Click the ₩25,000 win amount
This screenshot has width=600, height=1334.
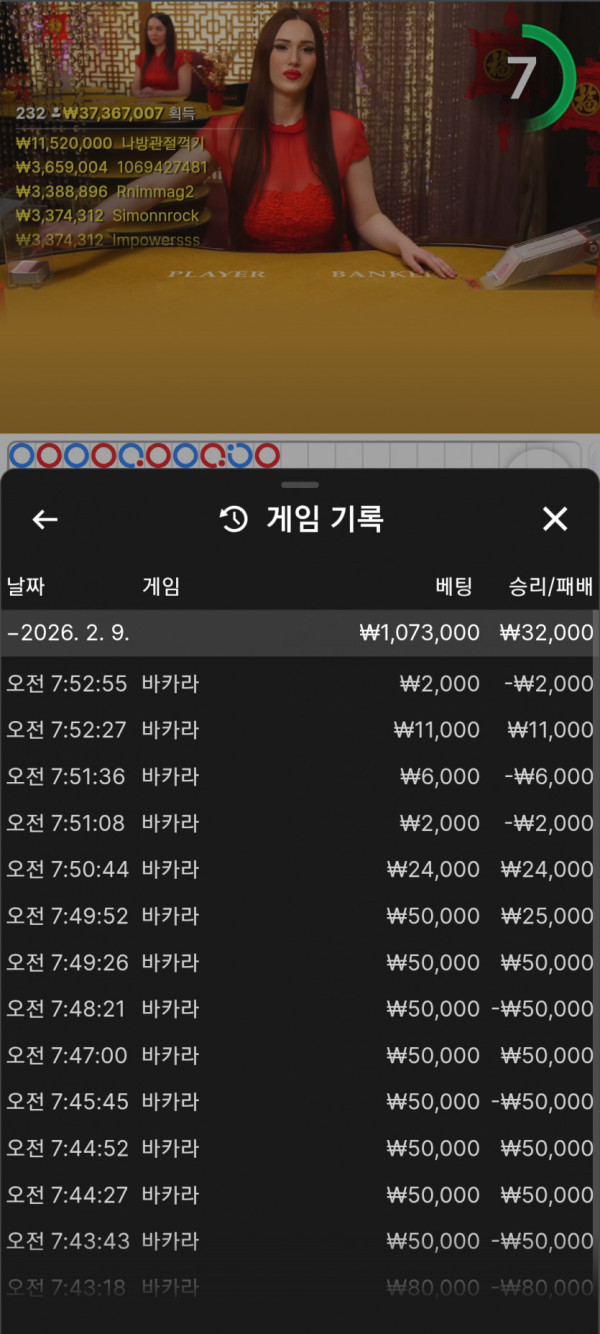coord(547,916)
